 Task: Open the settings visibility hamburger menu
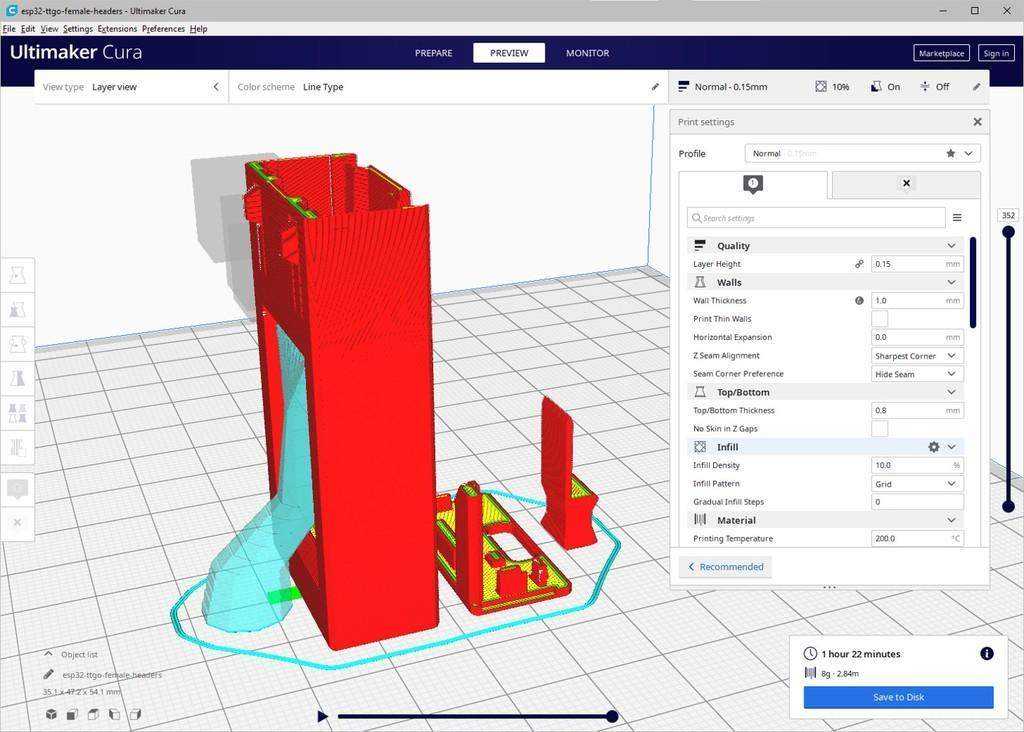(x=957, y=217)
